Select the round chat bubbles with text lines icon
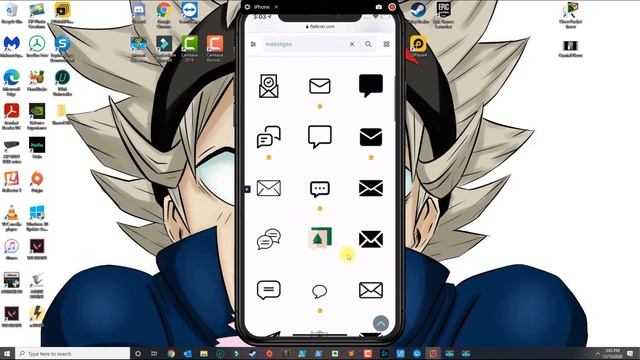This screenshot has width=640, height=360. 269,239
